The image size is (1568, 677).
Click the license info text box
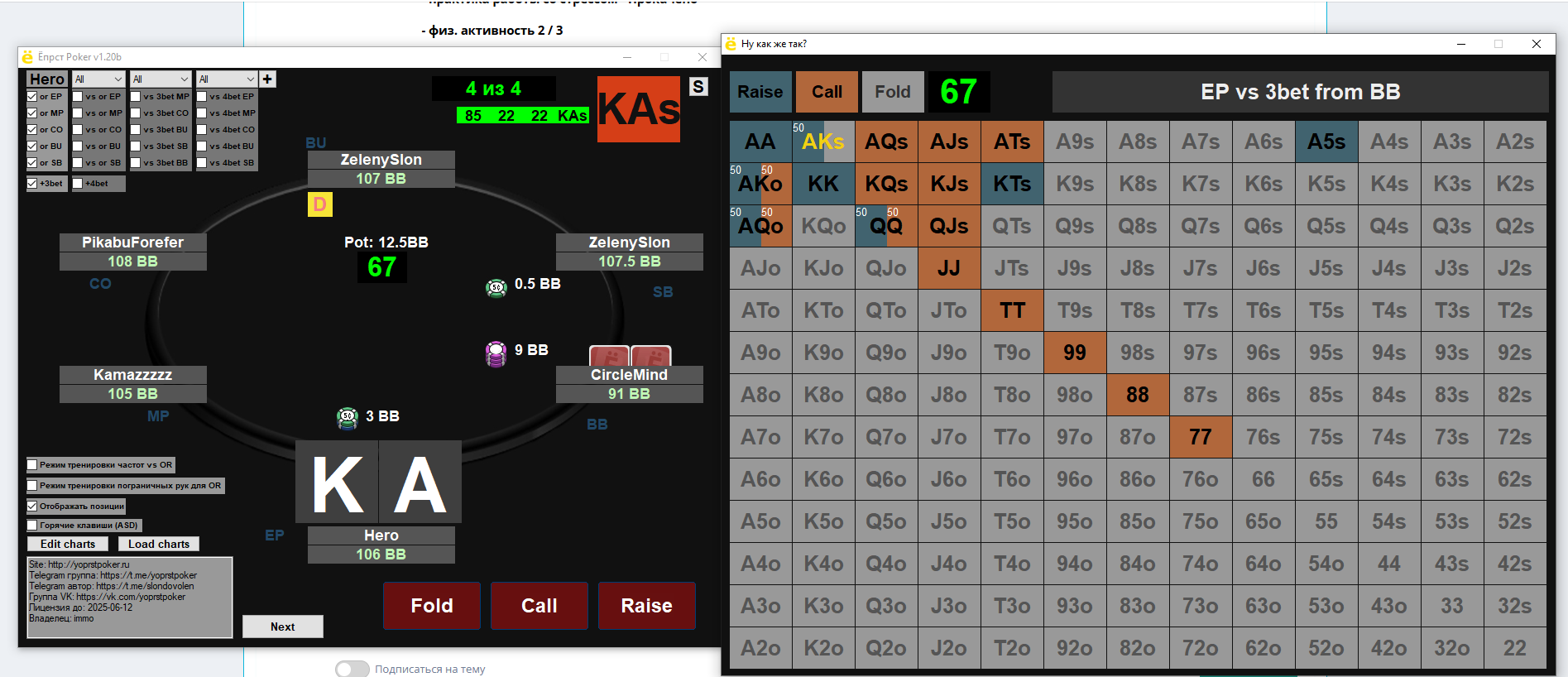(x=130, y=598)
